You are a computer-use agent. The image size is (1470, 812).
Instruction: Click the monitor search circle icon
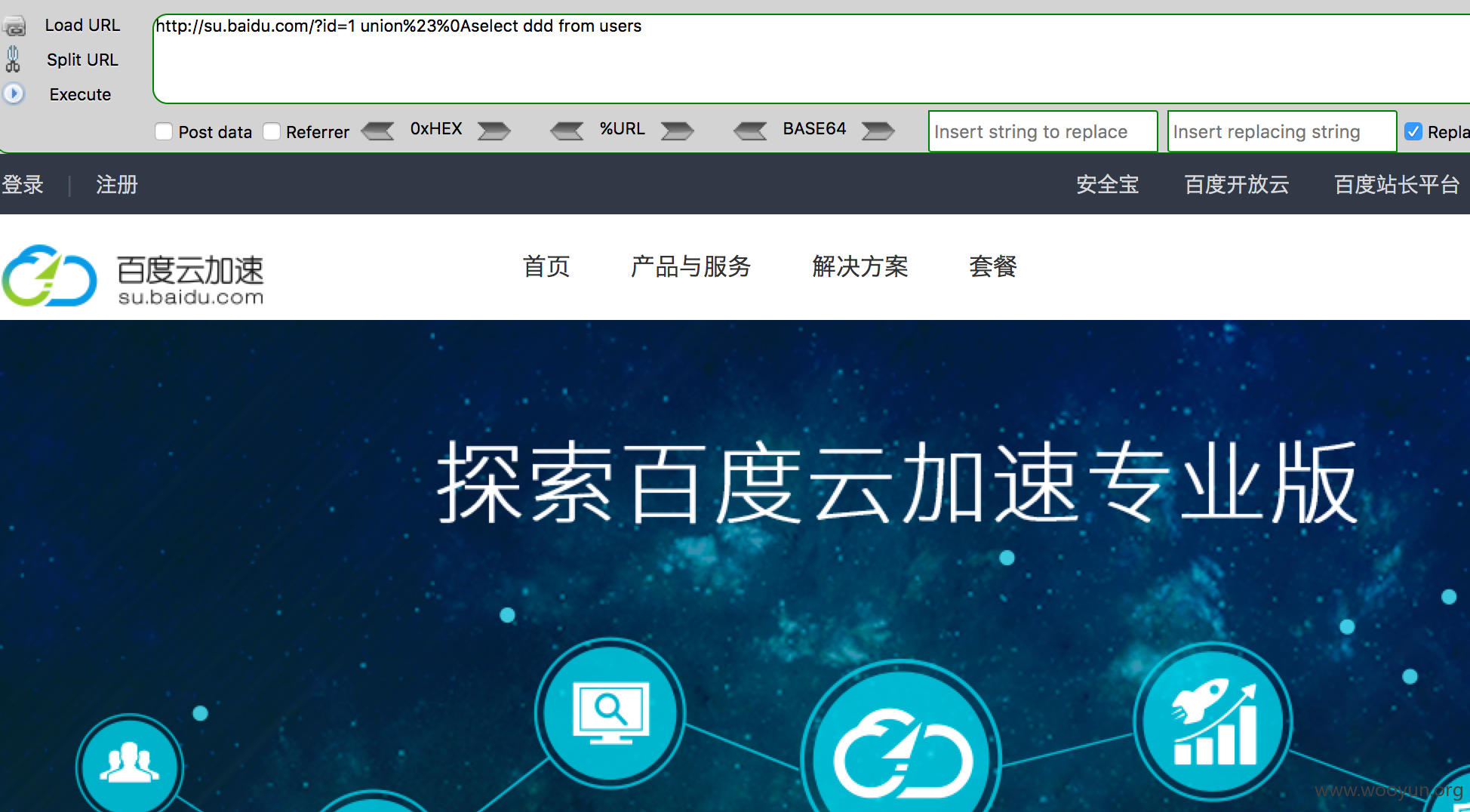point(610,713)
